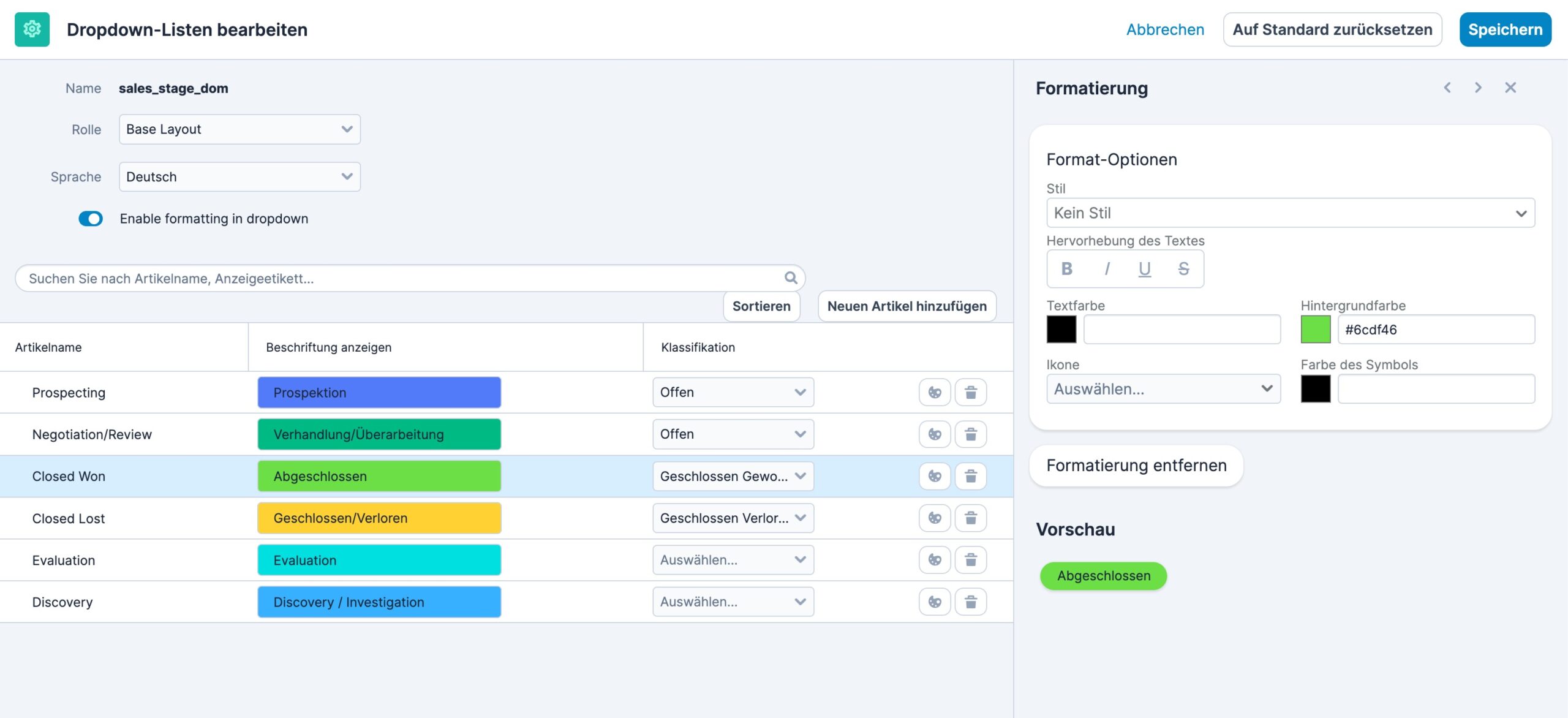Apply bold text highlighting
The image size is (1568, 718).
pos(1066,268)
